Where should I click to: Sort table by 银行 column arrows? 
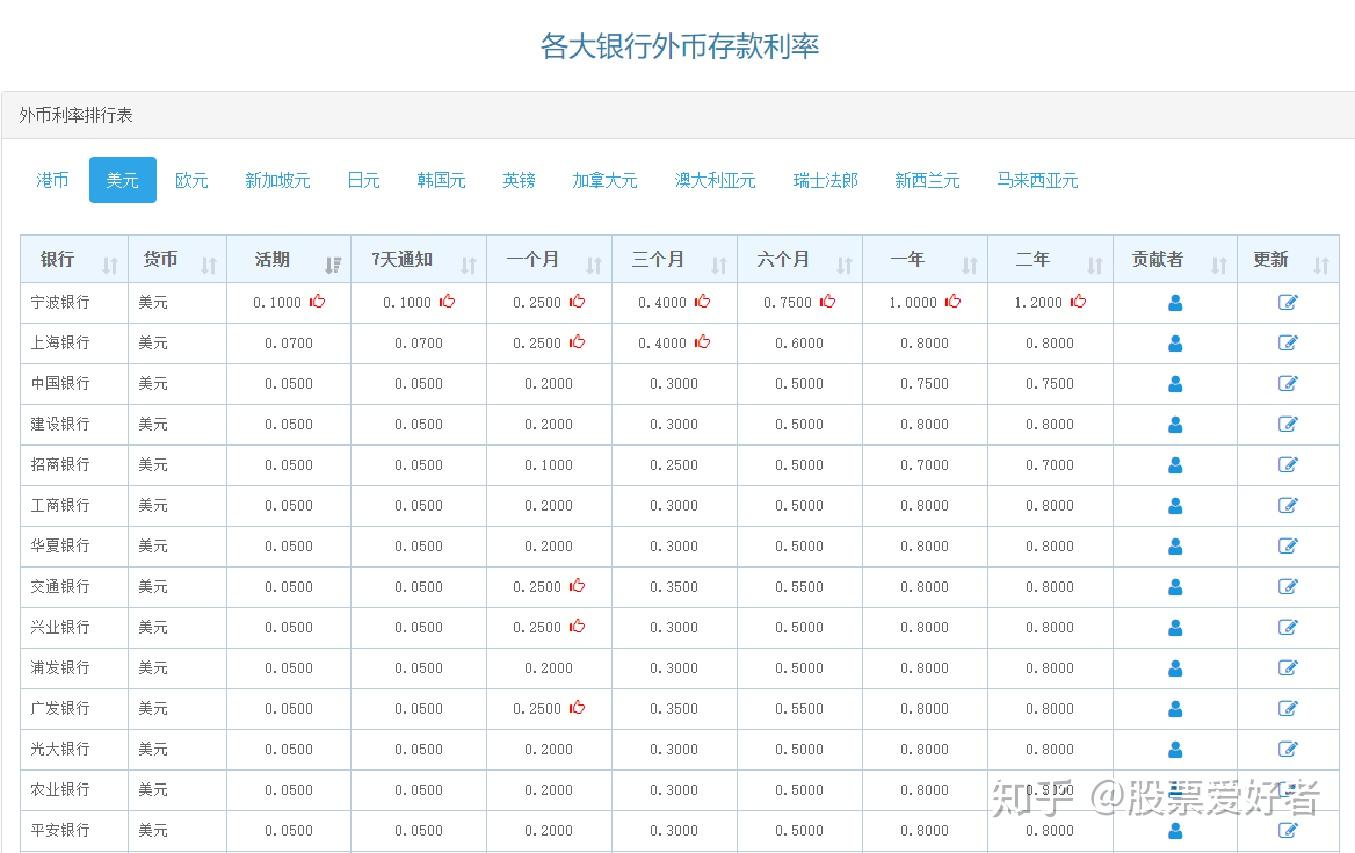pos(110,265)
